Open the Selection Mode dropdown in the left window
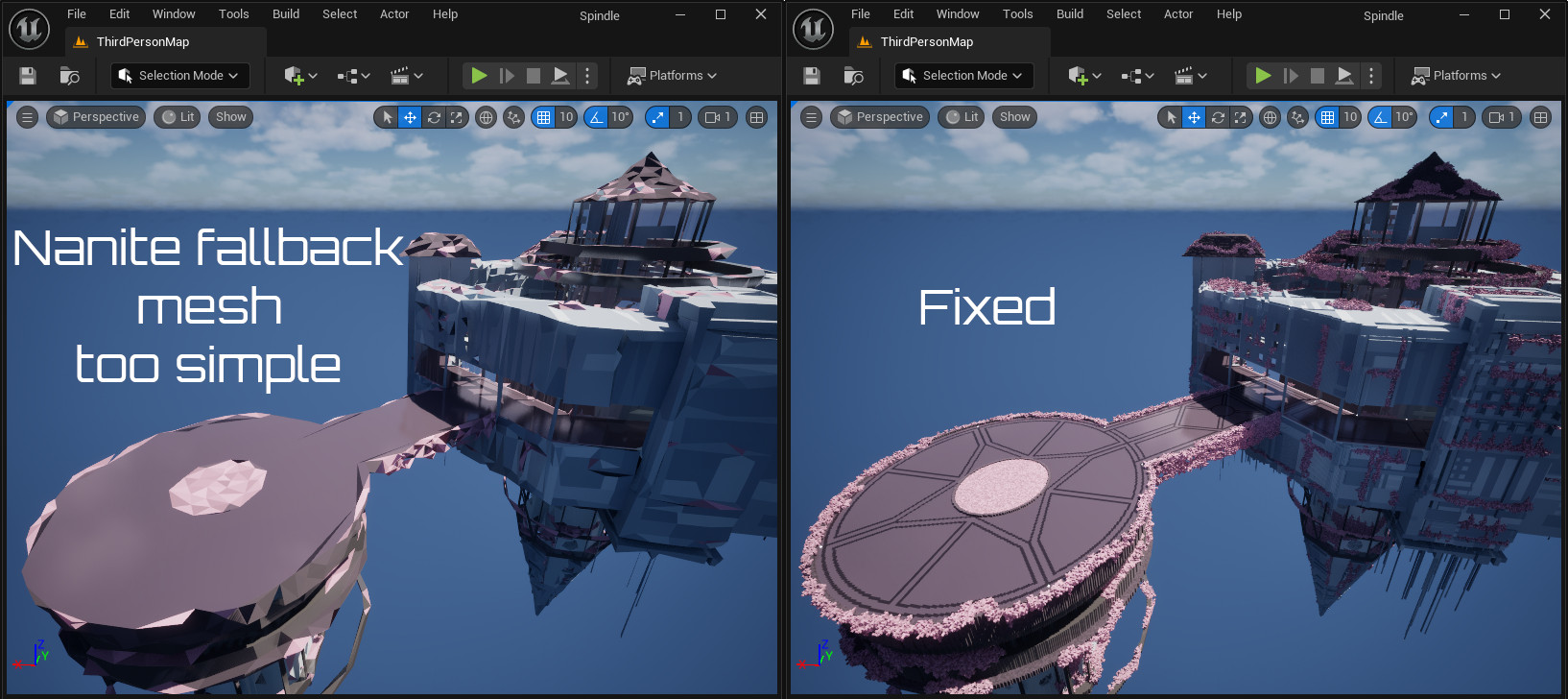This screenshot has width=1568, height=699. (180, 76)
